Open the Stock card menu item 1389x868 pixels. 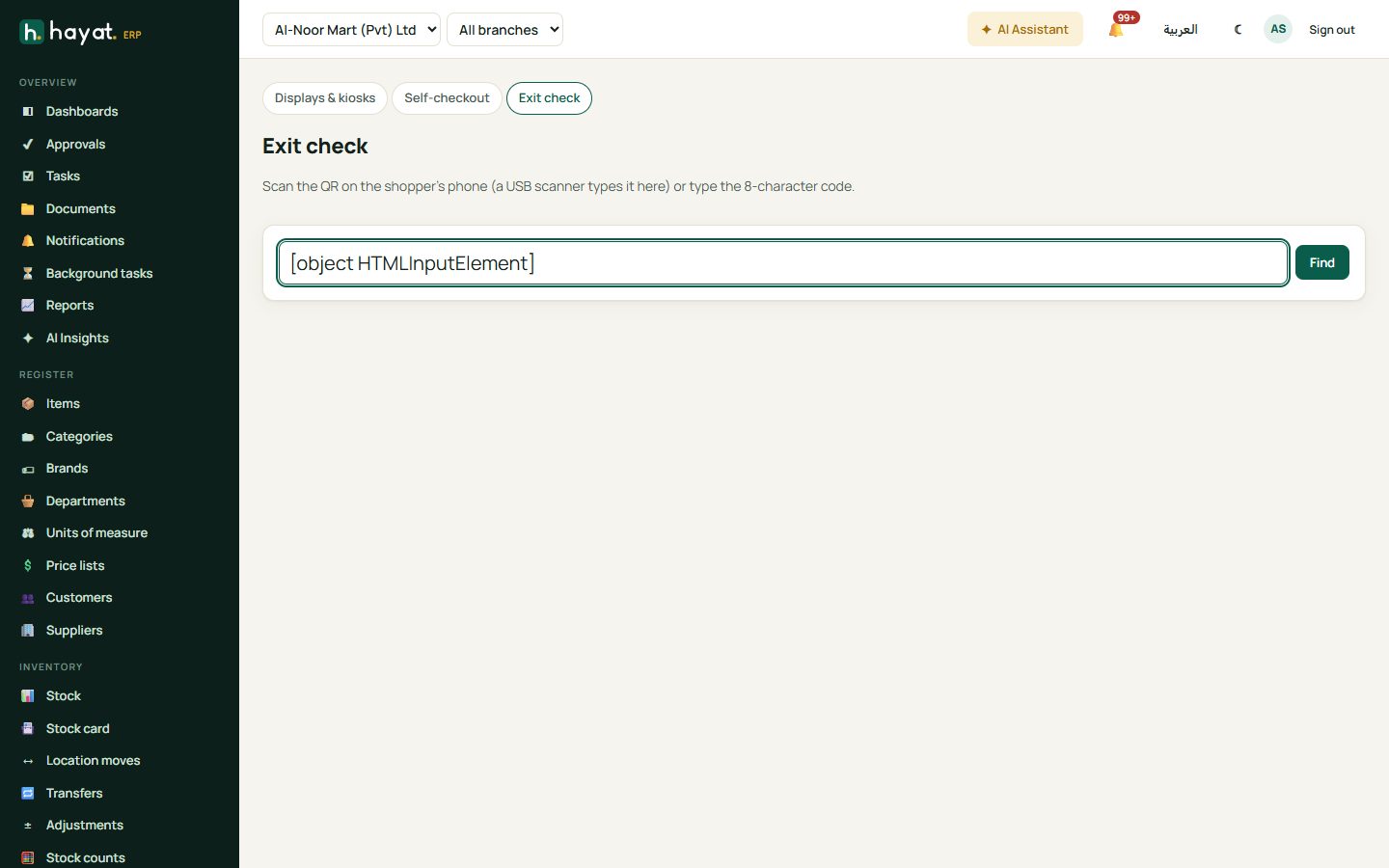78,729
